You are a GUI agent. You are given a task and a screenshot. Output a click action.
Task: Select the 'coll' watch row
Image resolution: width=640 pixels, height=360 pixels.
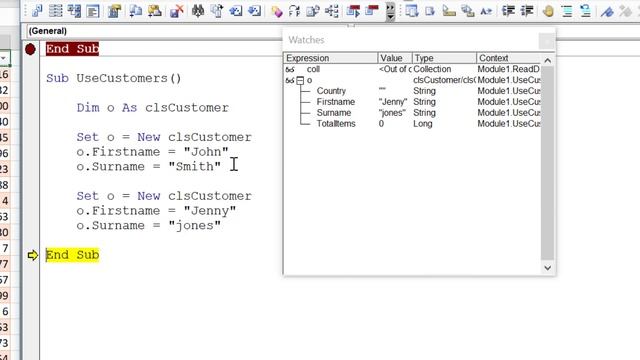pyautogui.click(x=412, y=69)
